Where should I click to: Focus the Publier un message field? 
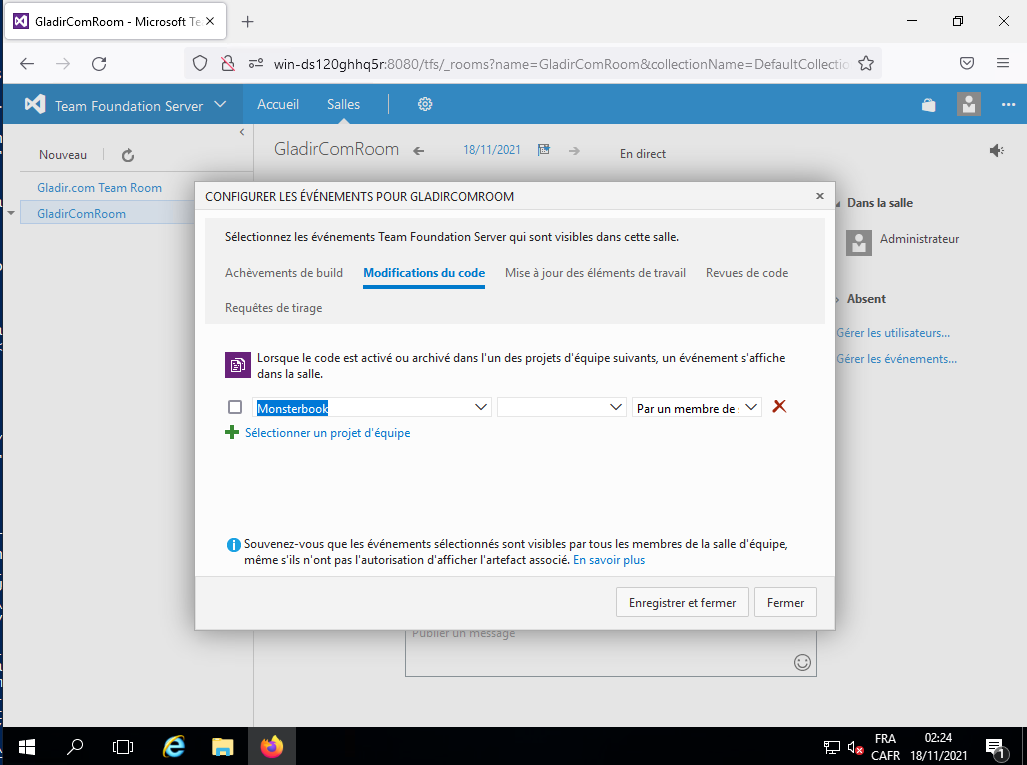click(x=610, y=653)
